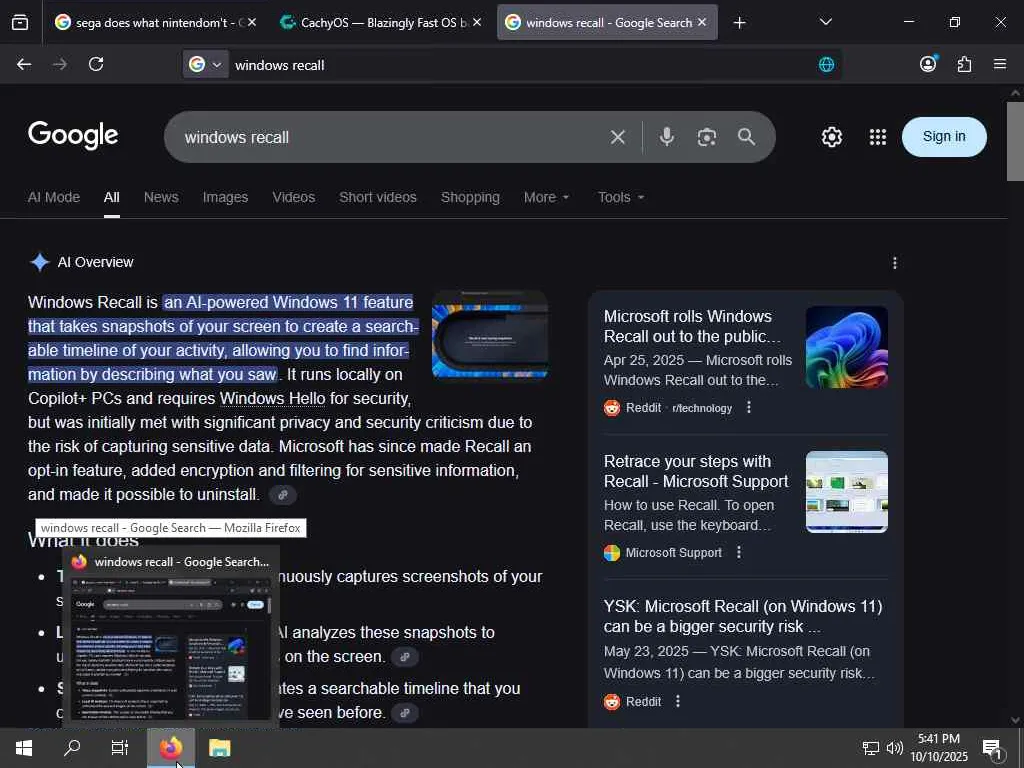Viewport: 1024px width, 768px height.
Task: Click Firefox icon on taskbar
Action: pyautogui.click(x=171, y=748)
